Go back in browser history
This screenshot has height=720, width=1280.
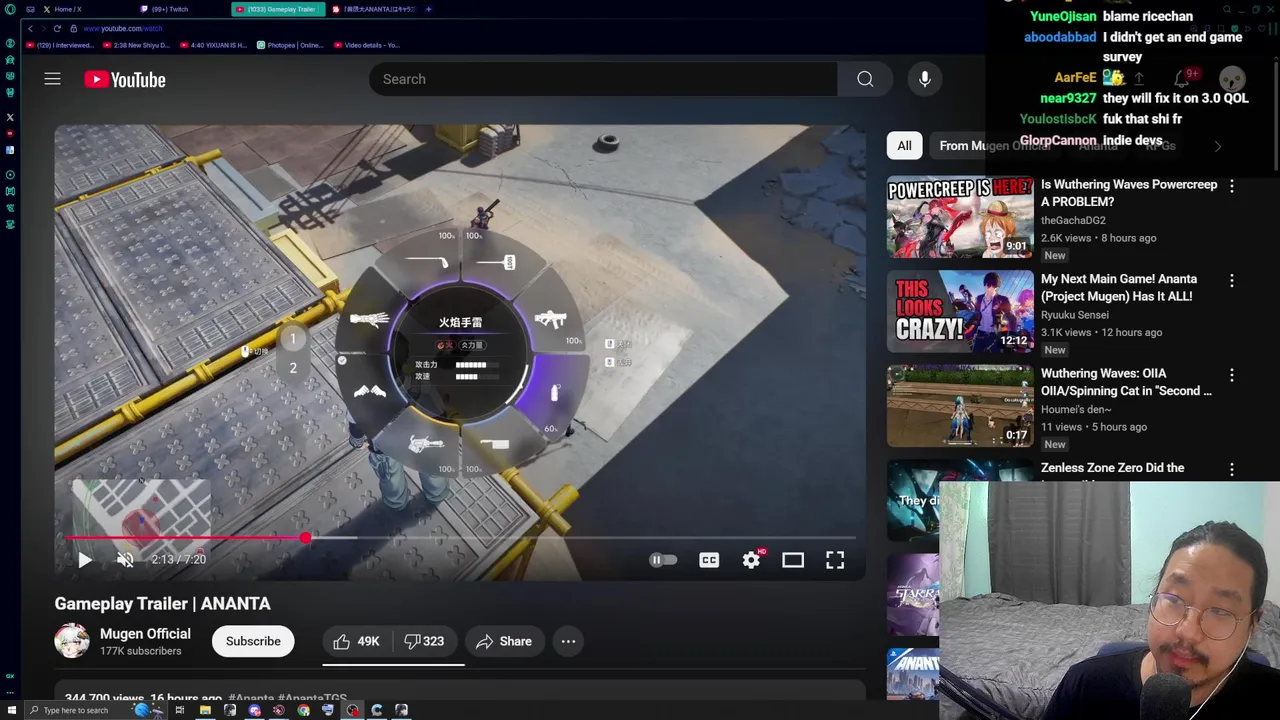[30, 28]
